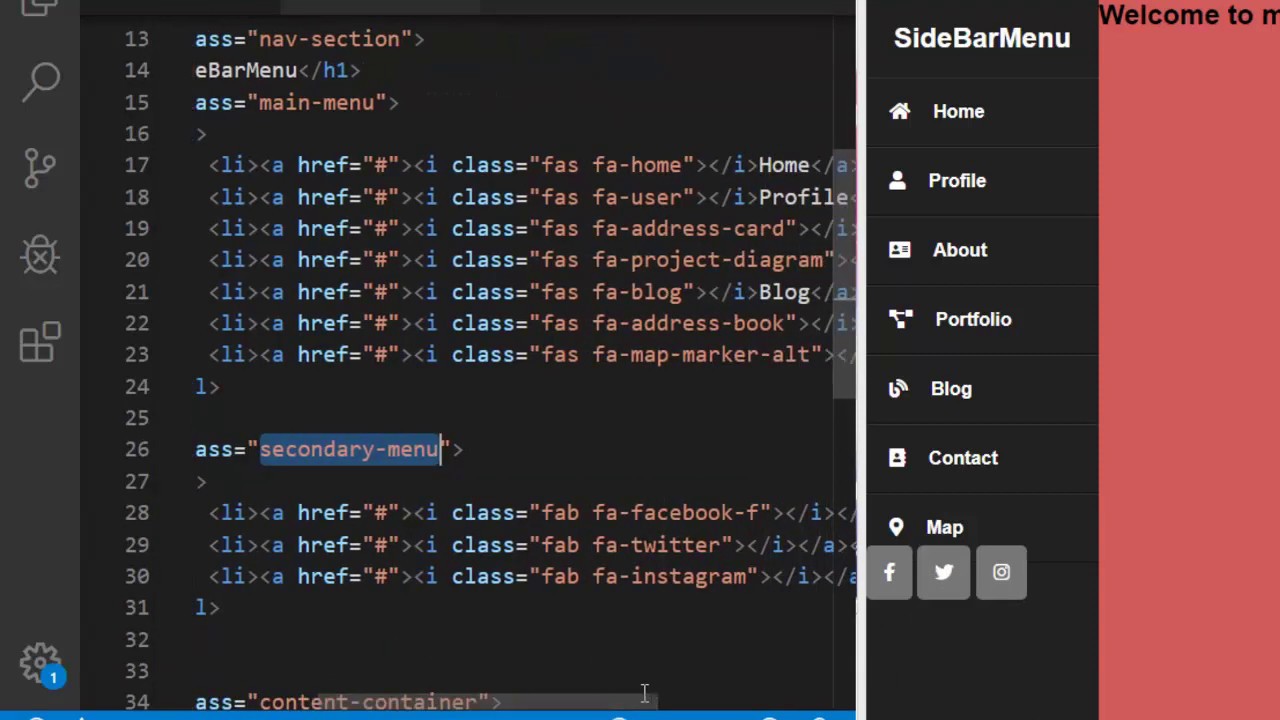The image size is (1280, 720).
Task: Click the Instagram social icon button
Action: click(1001, 572)
